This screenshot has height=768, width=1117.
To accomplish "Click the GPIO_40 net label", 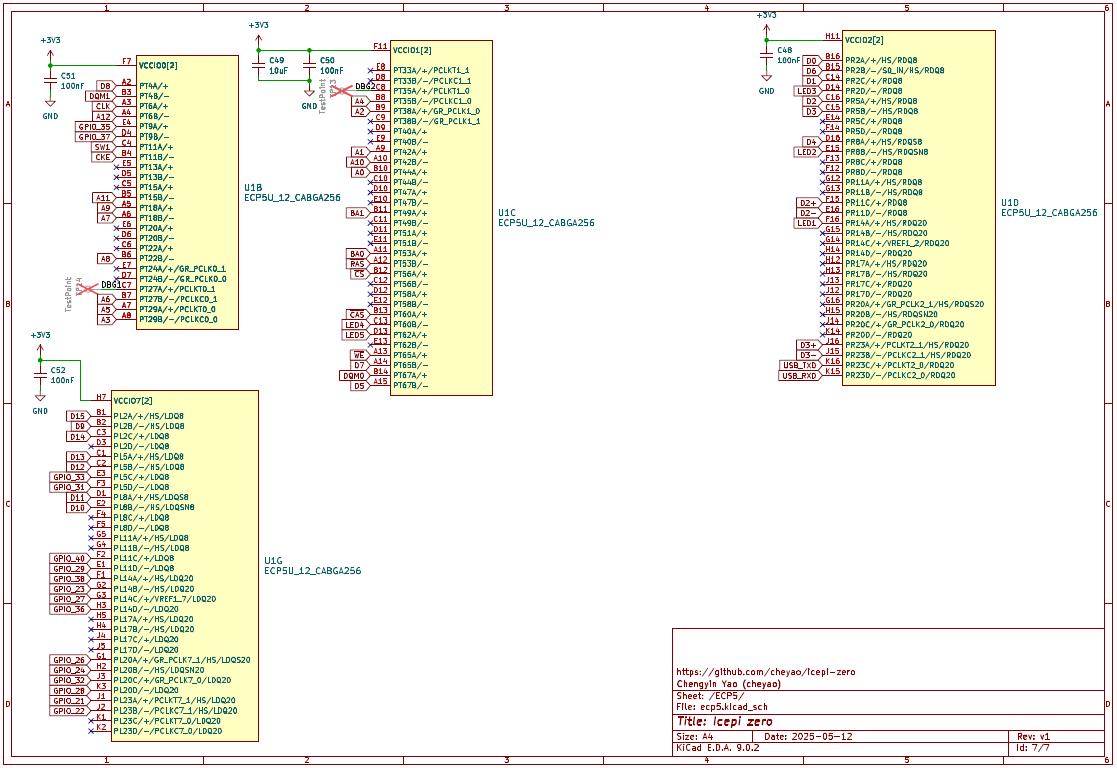I will click(x=69, y=558).
